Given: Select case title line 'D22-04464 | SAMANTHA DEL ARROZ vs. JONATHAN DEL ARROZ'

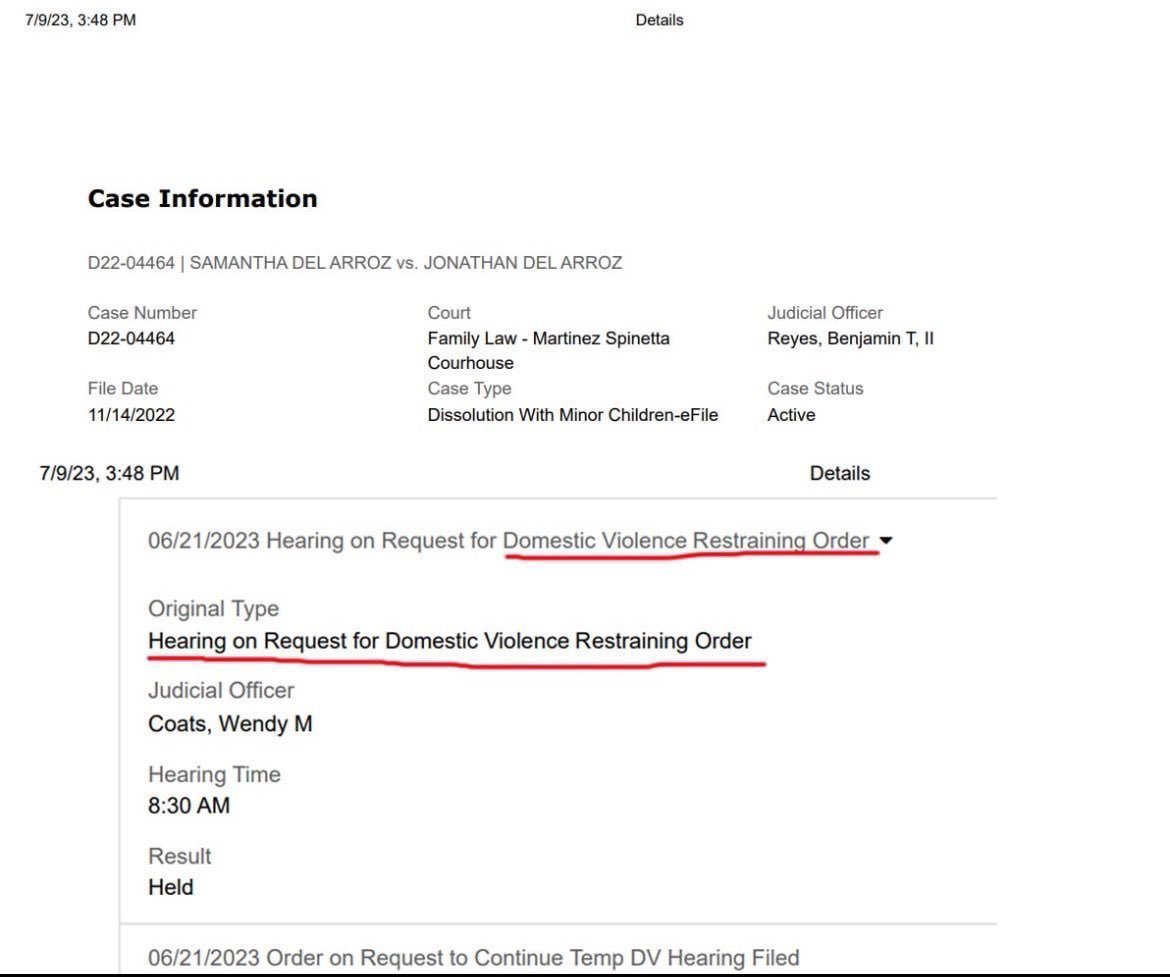Looking at the screenshot, I should (x=354, y=263).
